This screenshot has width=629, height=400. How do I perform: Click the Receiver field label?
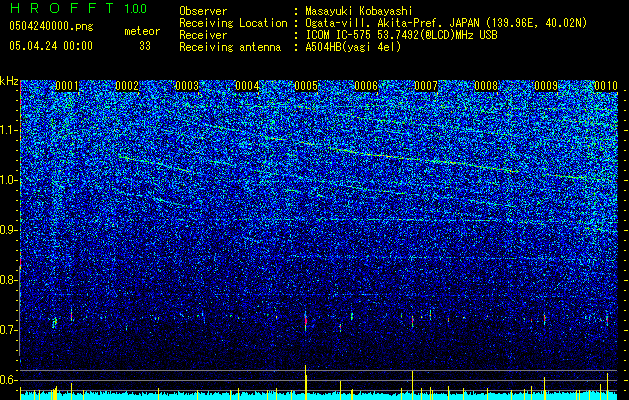203,35
